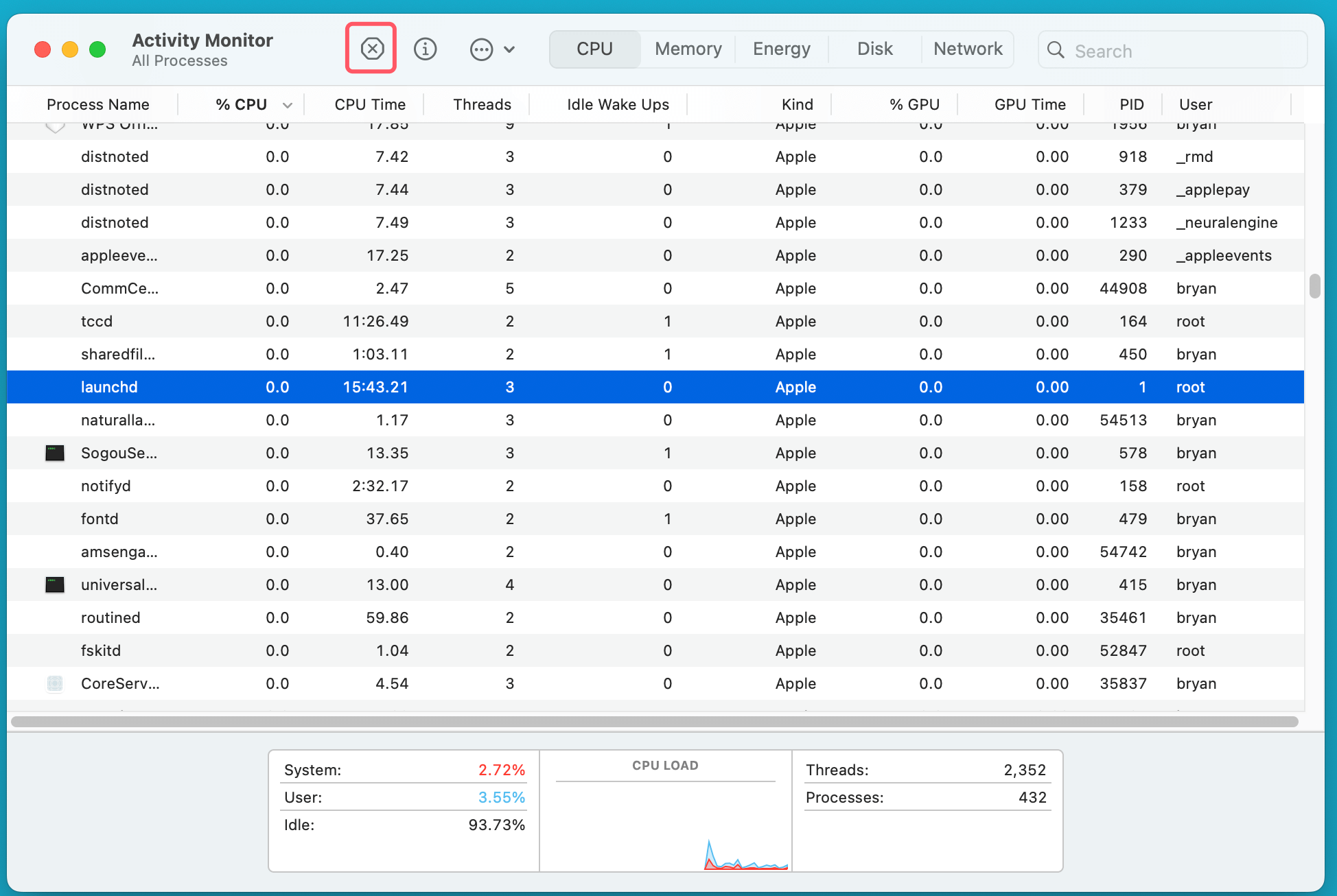Sort by PID column header

click(1131, 104)
